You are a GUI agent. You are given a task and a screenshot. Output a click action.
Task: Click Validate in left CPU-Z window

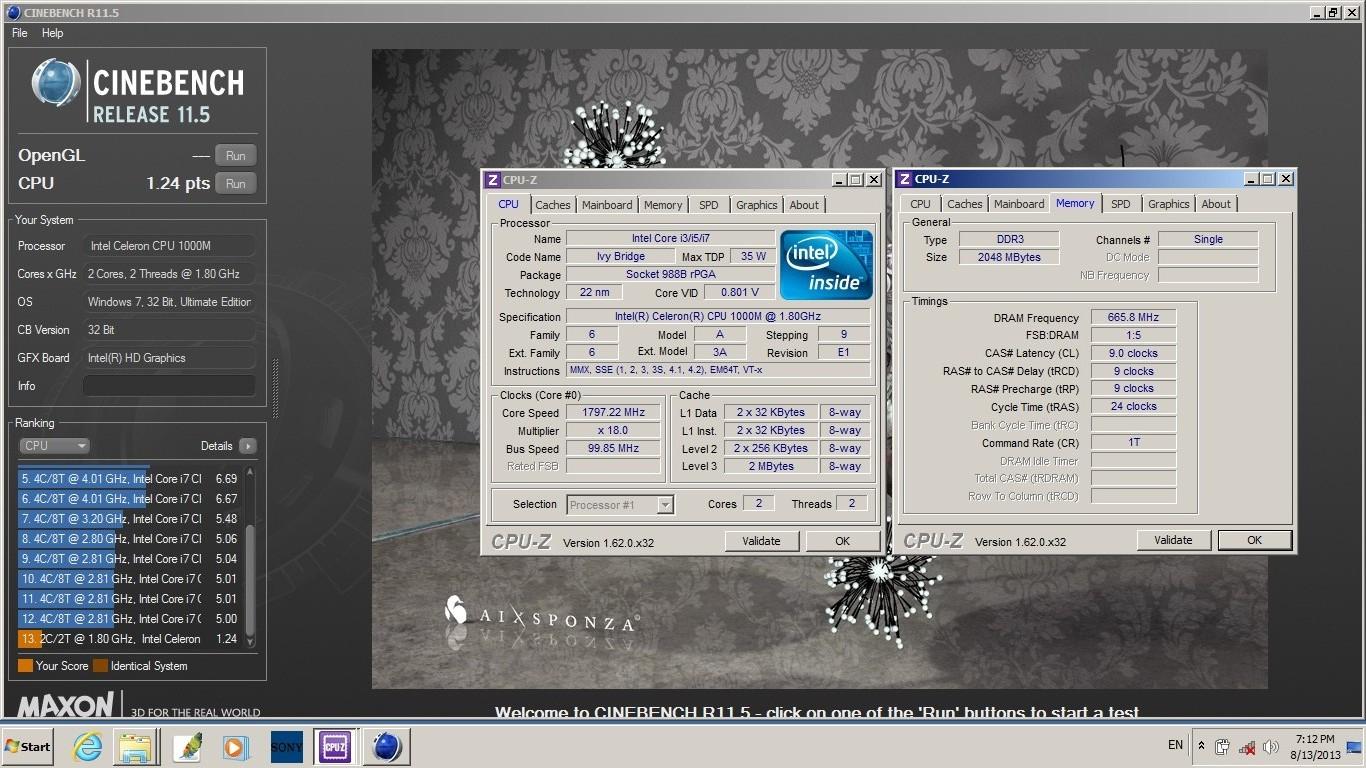[x=761, y=541]
